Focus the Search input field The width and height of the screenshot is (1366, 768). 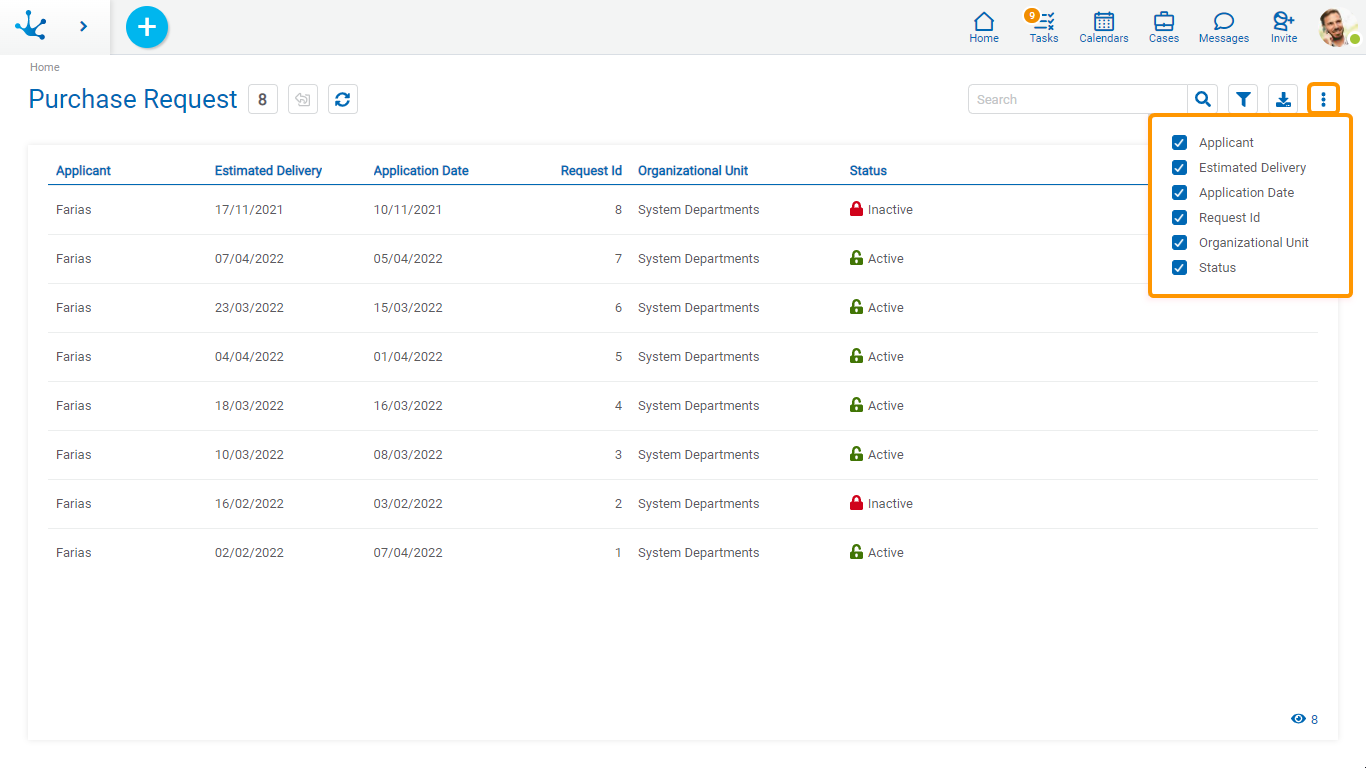1078,99
